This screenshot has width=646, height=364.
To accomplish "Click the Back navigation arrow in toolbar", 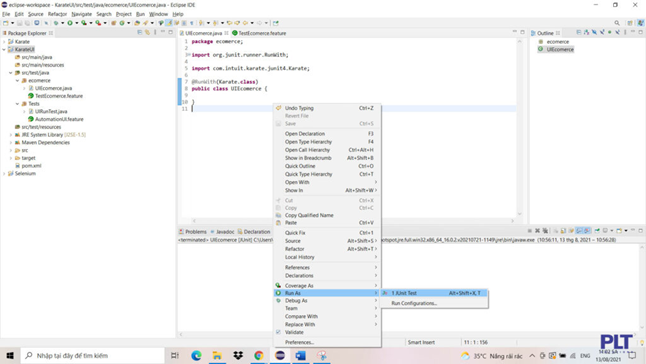I will 245,23.
